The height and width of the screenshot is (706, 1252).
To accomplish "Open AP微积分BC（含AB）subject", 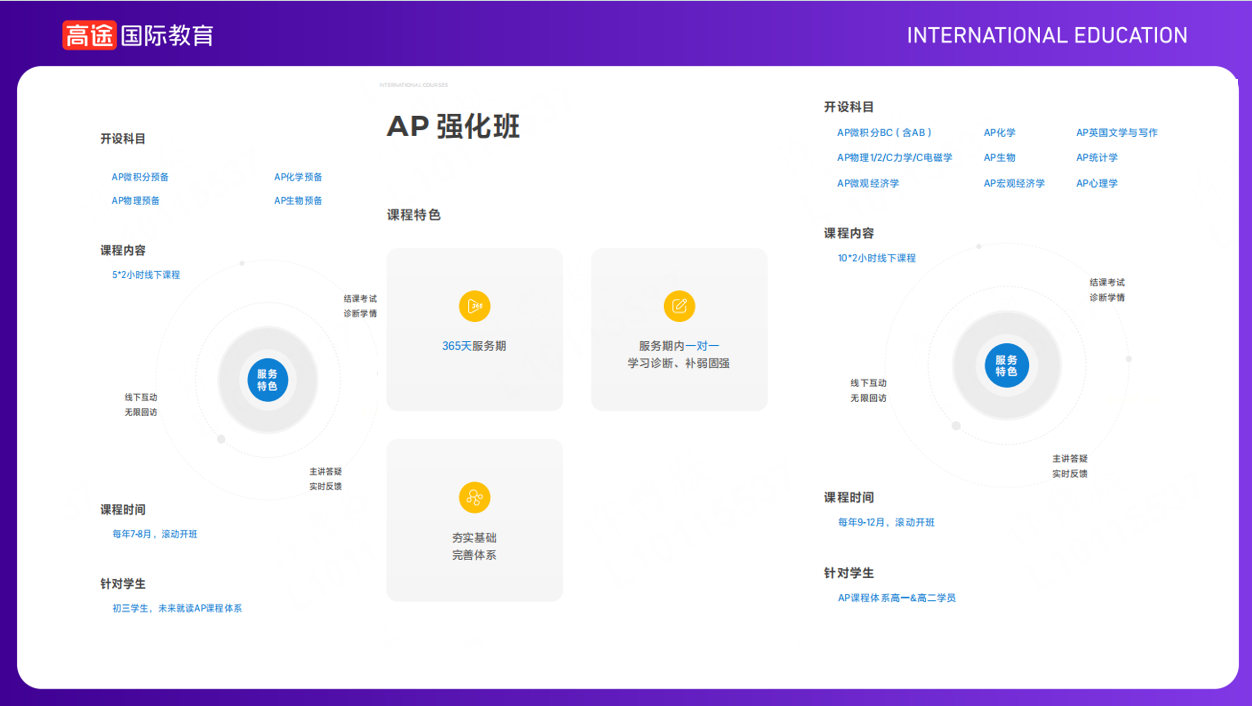I will (x=885, y=133).
